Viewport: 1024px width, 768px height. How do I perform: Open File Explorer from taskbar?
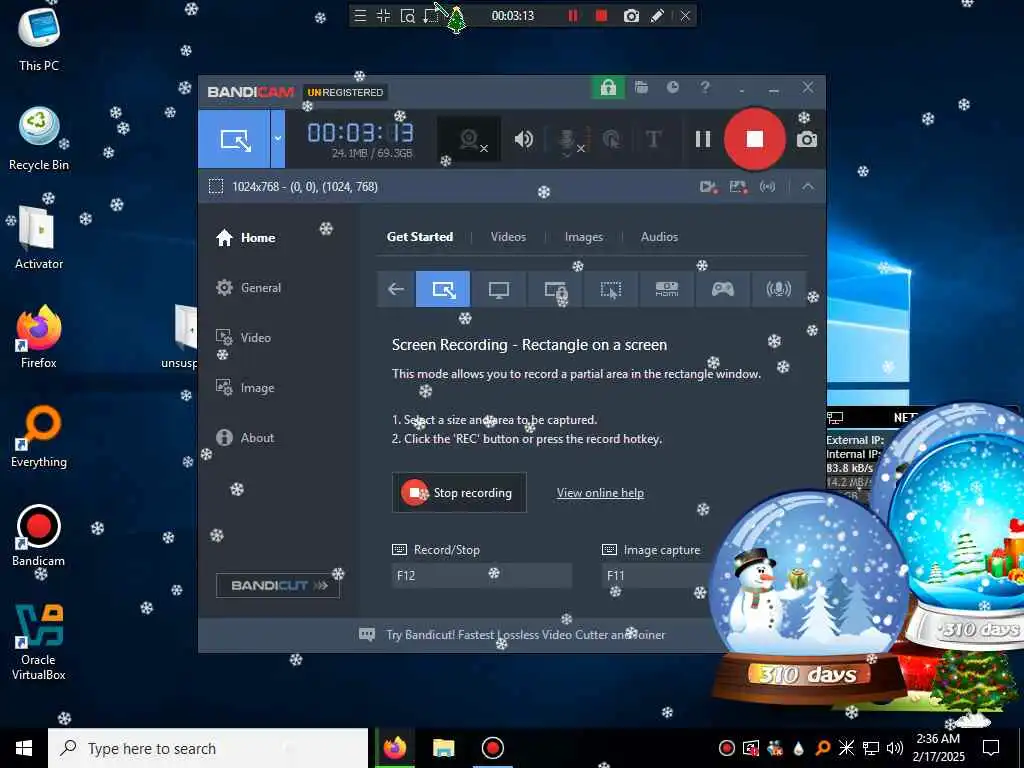[x=443, y=748]
